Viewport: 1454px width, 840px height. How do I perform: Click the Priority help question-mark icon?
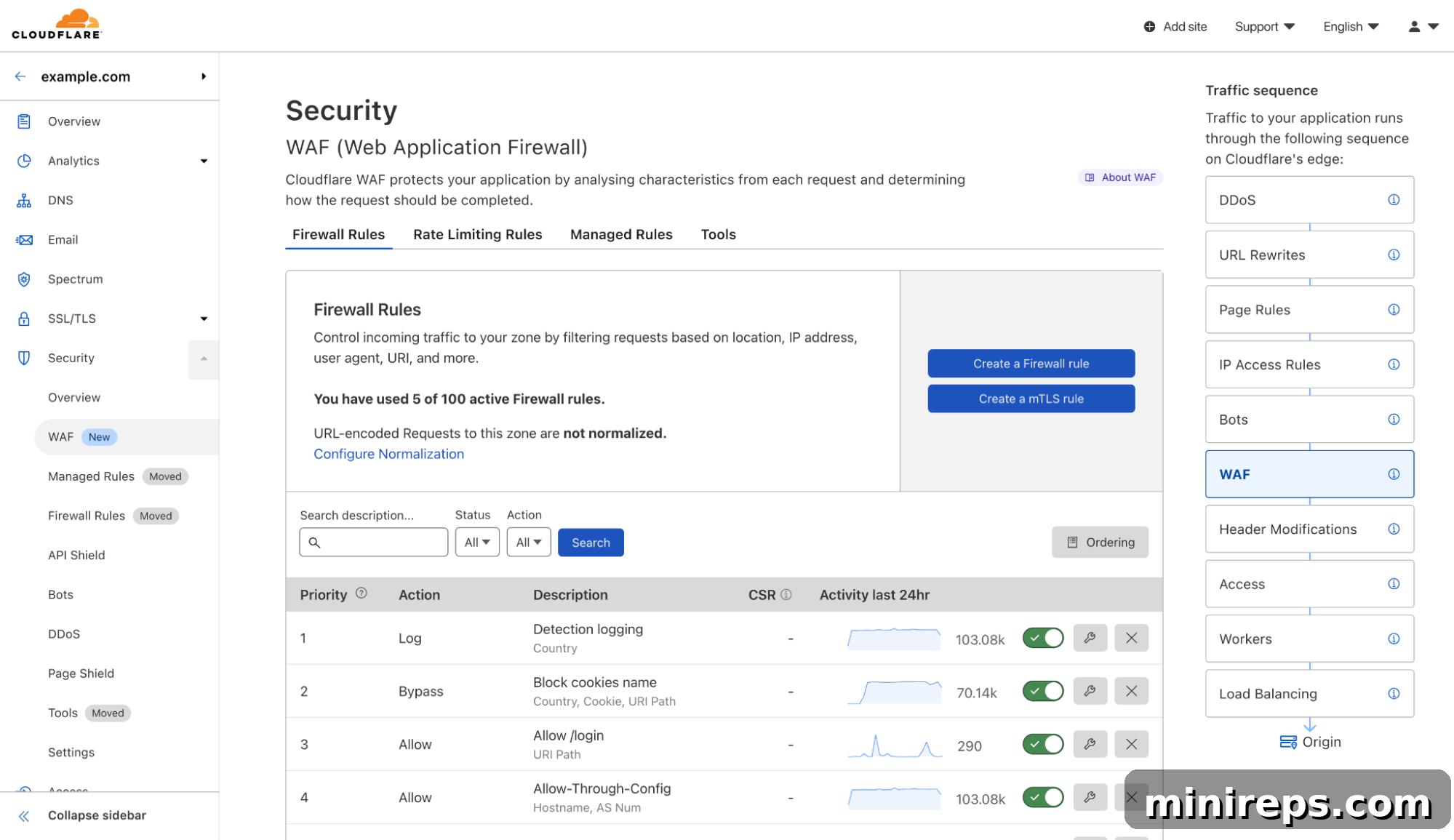[361, 593]
